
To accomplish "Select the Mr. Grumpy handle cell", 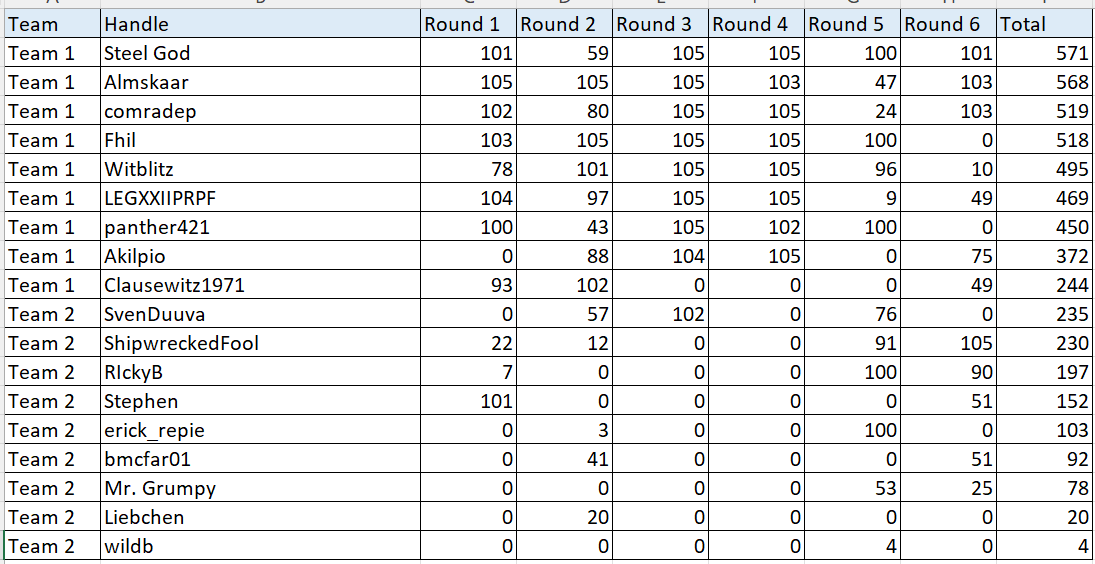I will click(x=260, y=488).
